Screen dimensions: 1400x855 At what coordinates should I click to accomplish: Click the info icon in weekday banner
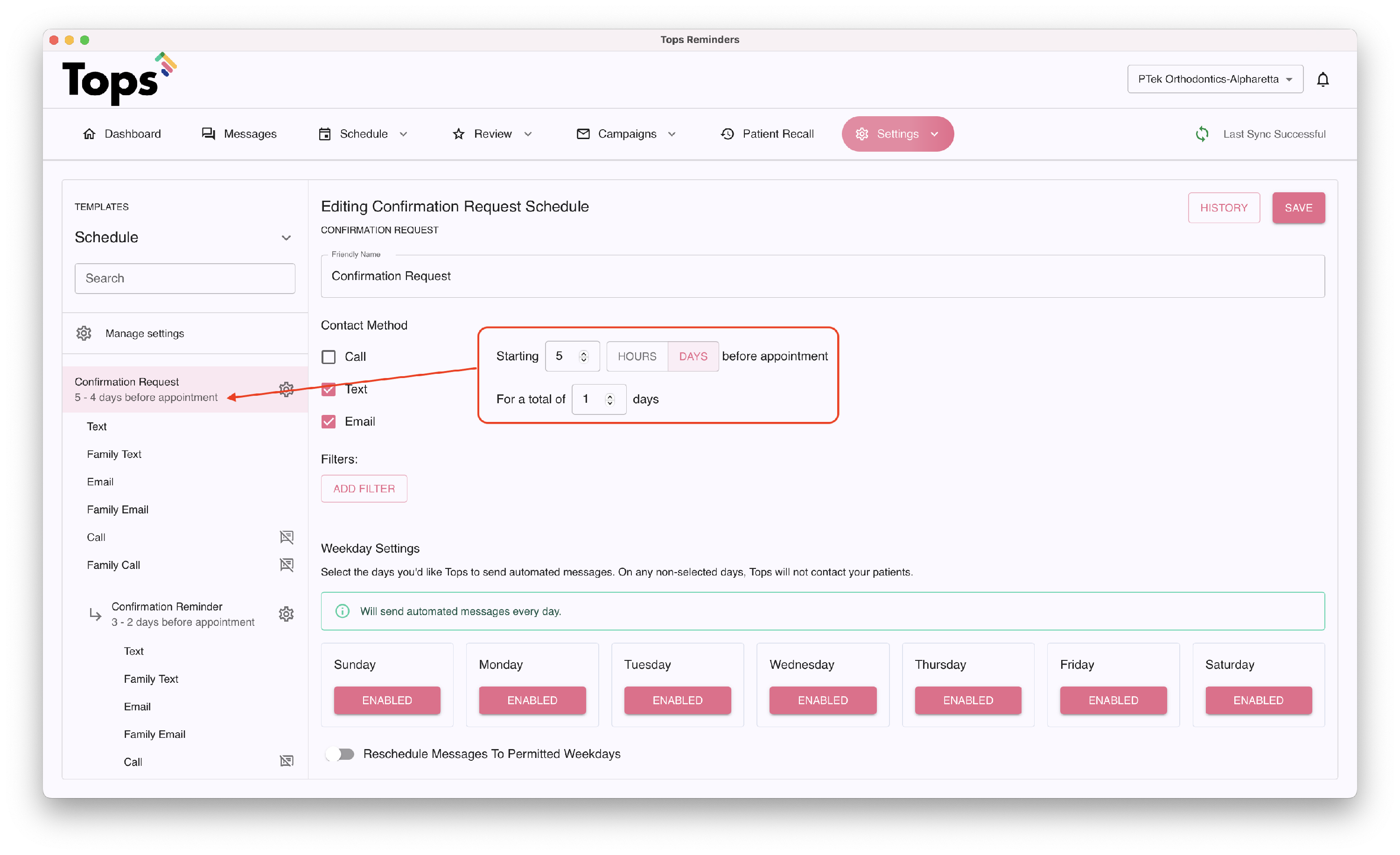[x=342, y=611]
